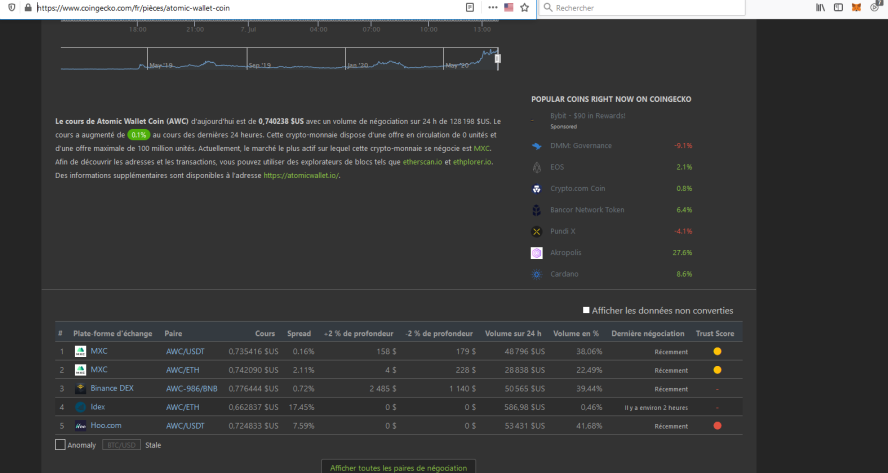Click the Akropolis coin icon

click(536, 253)
